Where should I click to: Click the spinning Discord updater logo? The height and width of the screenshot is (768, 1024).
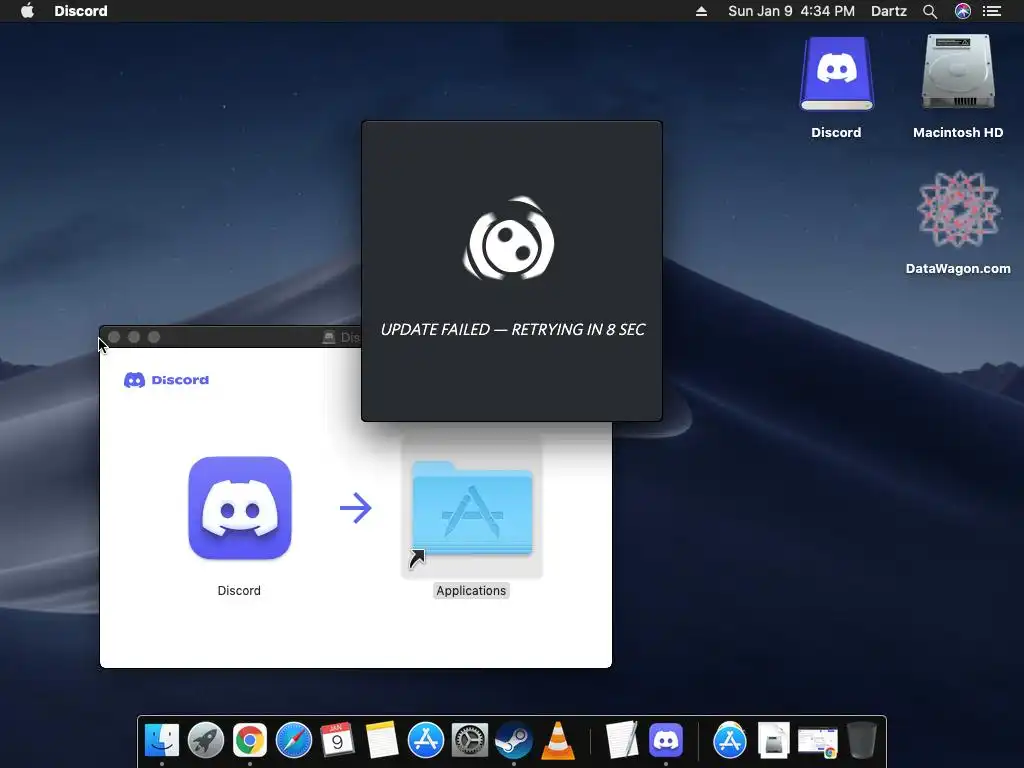click(x=509, y=239)
